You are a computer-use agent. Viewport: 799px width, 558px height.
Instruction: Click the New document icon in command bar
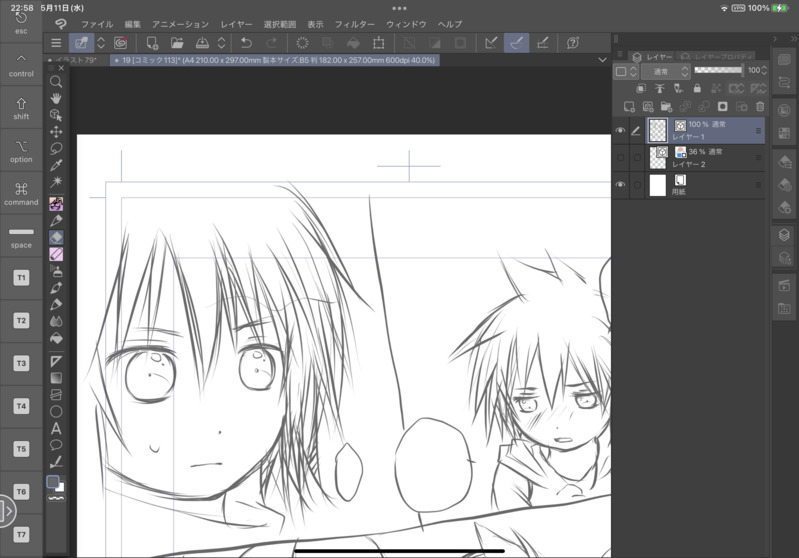point(152,43)
